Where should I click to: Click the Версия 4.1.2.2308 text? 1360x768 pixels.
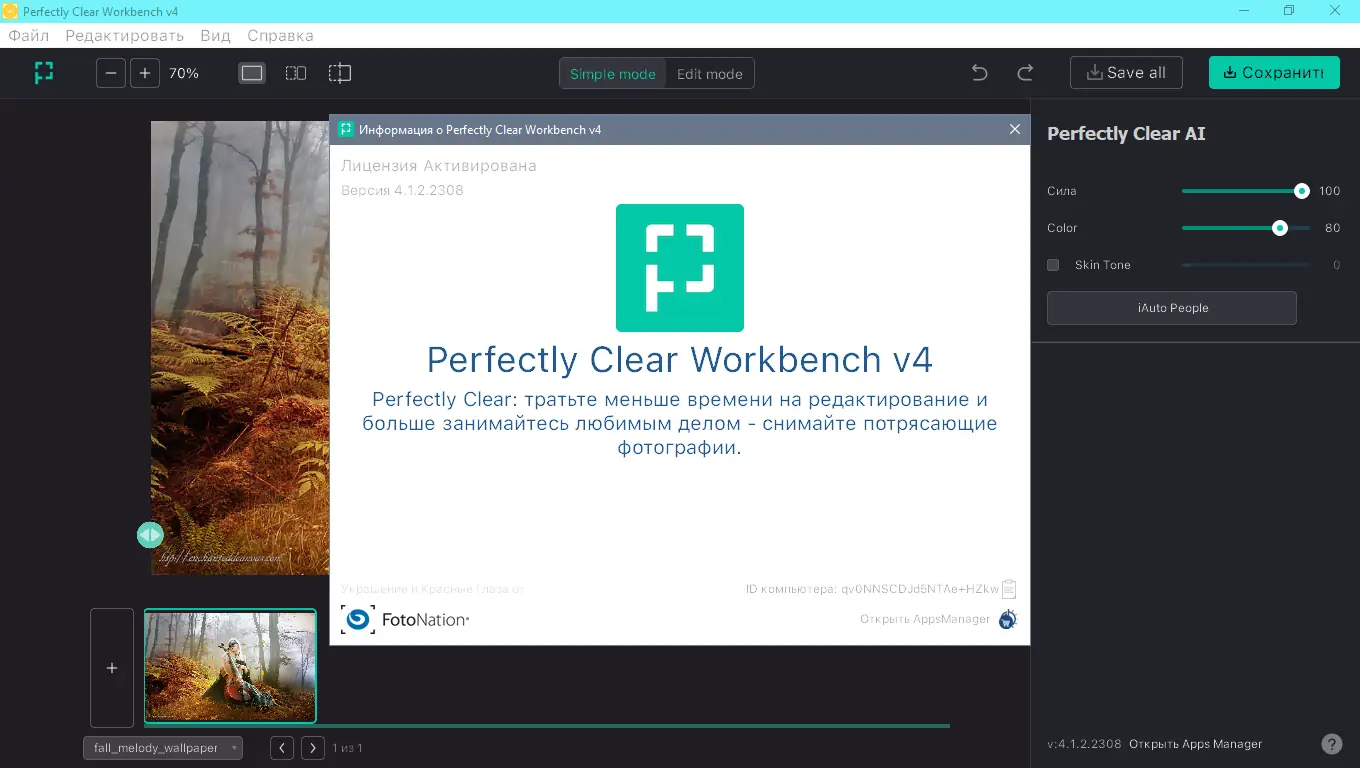point(402,190)
